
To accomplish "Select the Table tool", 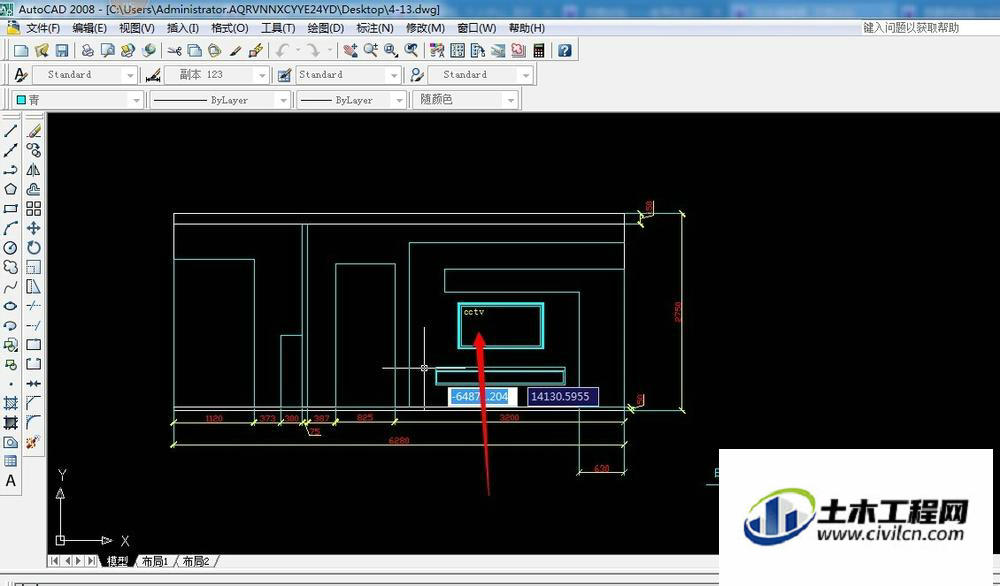I will pyautogui.click(x=11, y=461).
